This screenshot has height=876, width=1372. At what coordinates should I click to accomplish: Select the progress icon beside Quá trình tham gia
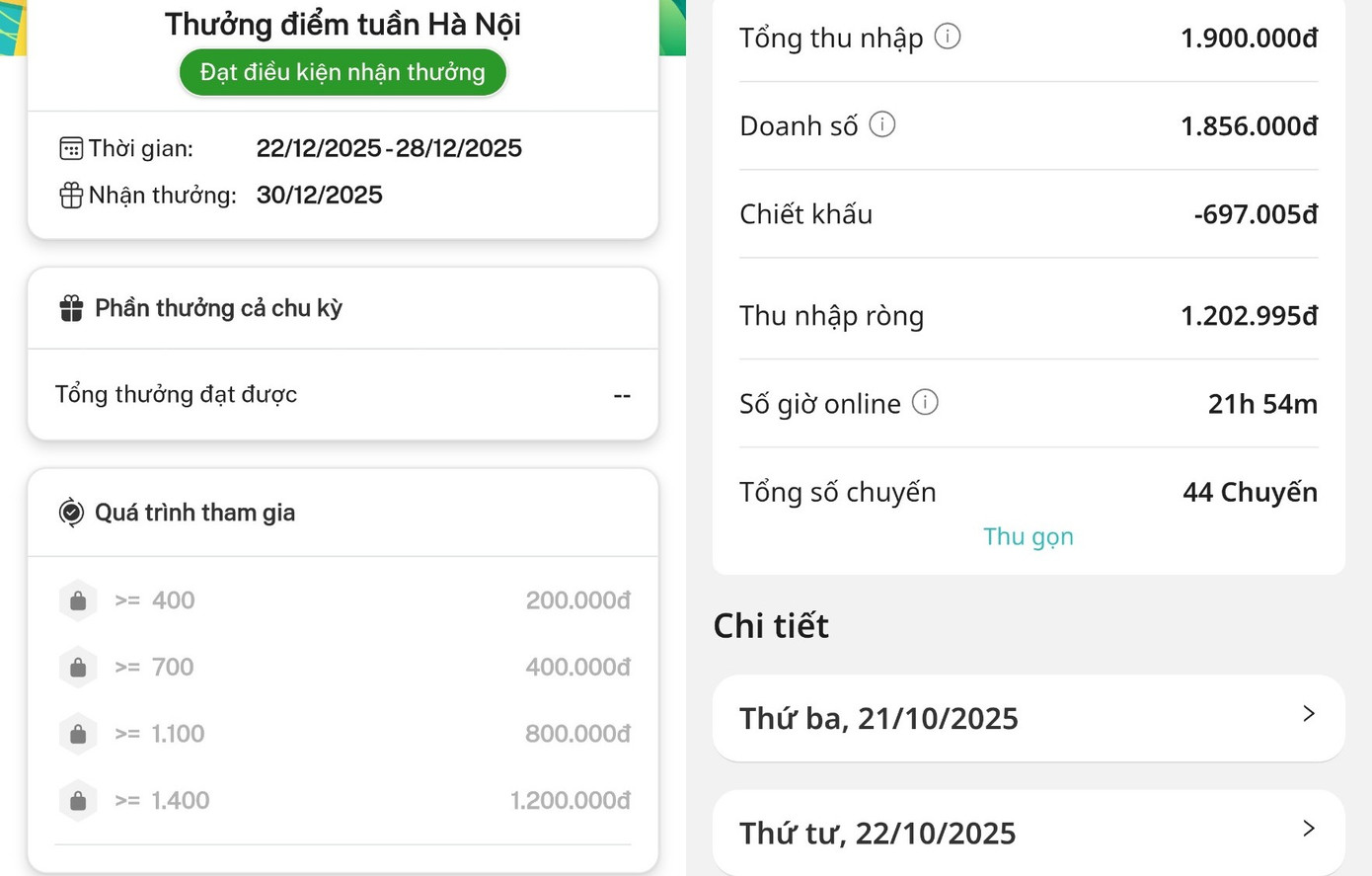point(69,513)
